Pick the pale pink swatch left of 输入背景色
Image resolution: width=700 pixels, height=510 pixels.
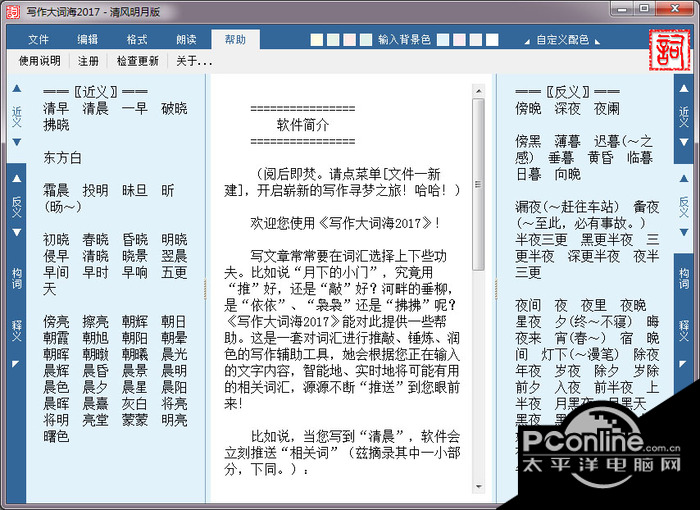[x=350, y=40]
